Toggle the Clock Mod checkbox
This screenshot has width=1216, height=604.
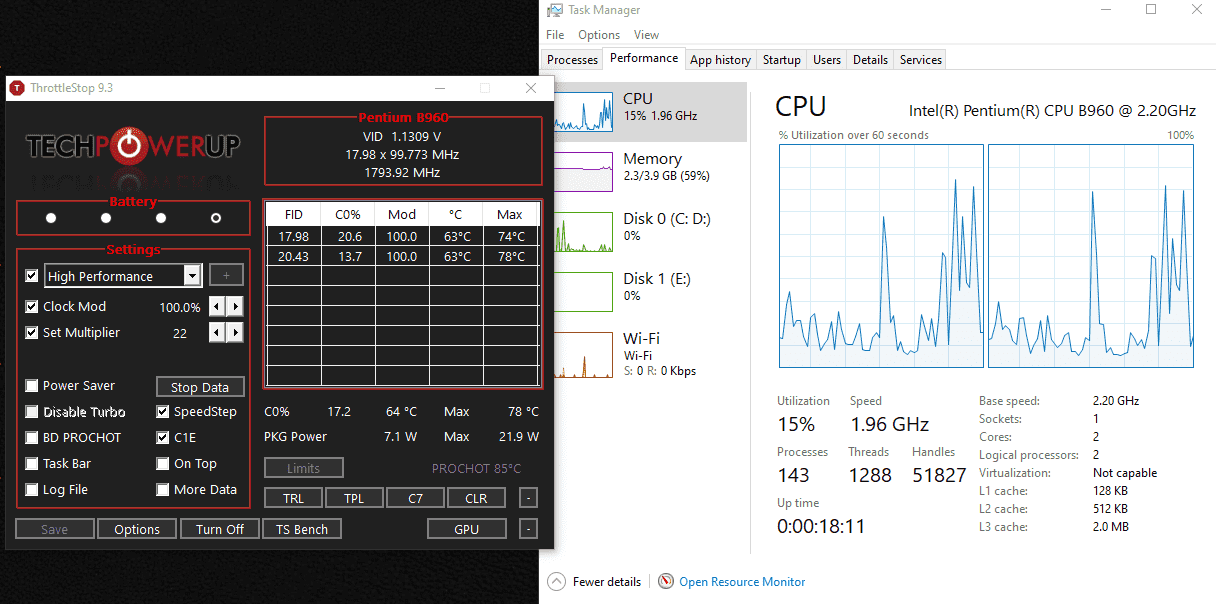32,307
